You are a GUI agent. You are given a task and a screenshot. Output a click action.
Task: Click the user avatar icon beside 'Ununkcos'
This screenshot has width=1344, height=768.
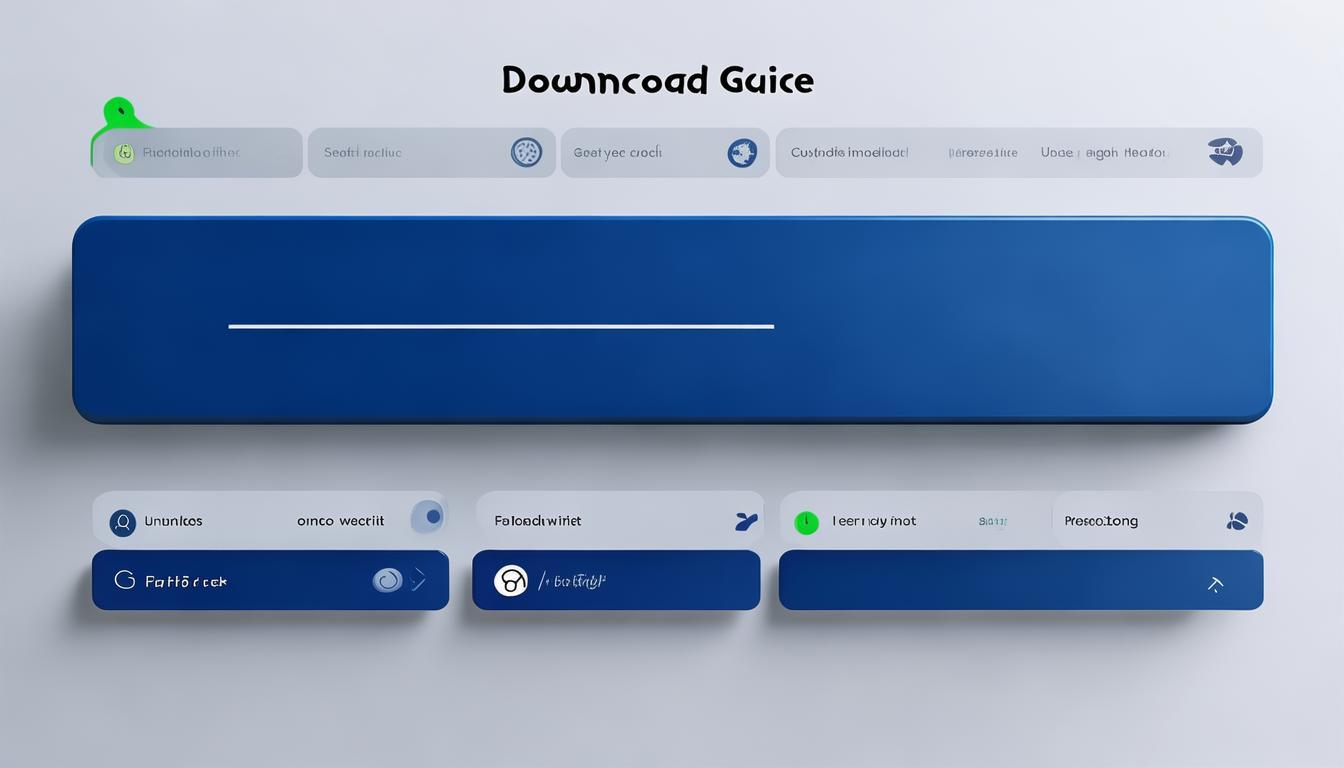[123, 522]
